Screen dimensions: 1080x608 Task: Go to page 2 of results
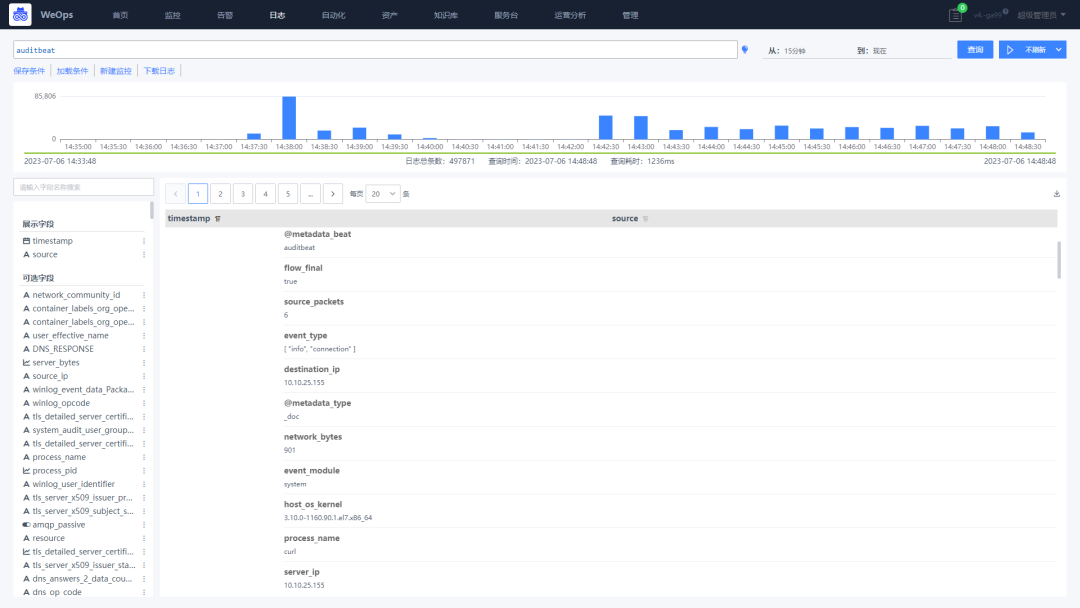[220, 194]
